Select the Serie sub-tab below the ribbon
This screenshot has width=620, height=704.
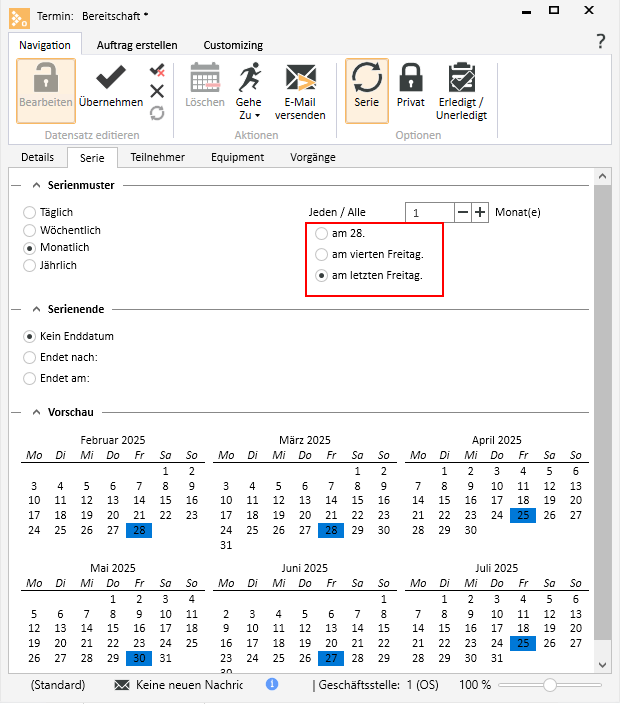92,158
